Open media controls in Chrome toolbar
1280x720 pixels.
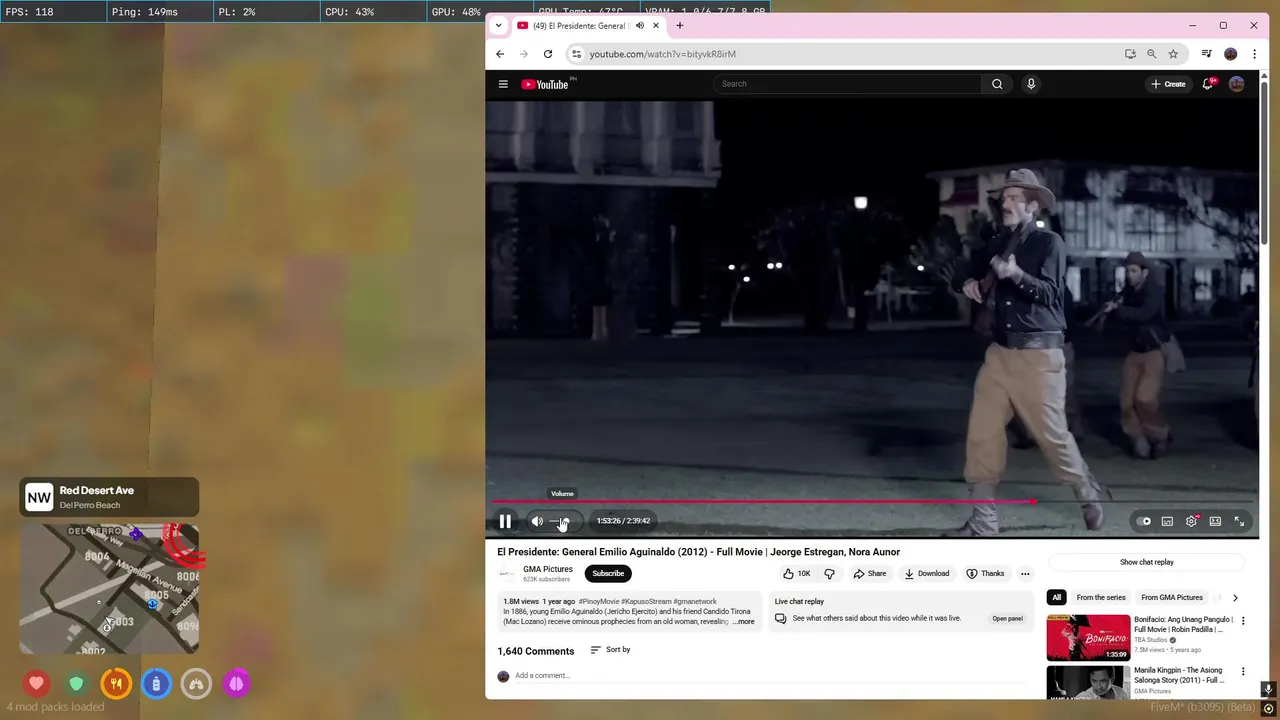(x=1207, y=54)
